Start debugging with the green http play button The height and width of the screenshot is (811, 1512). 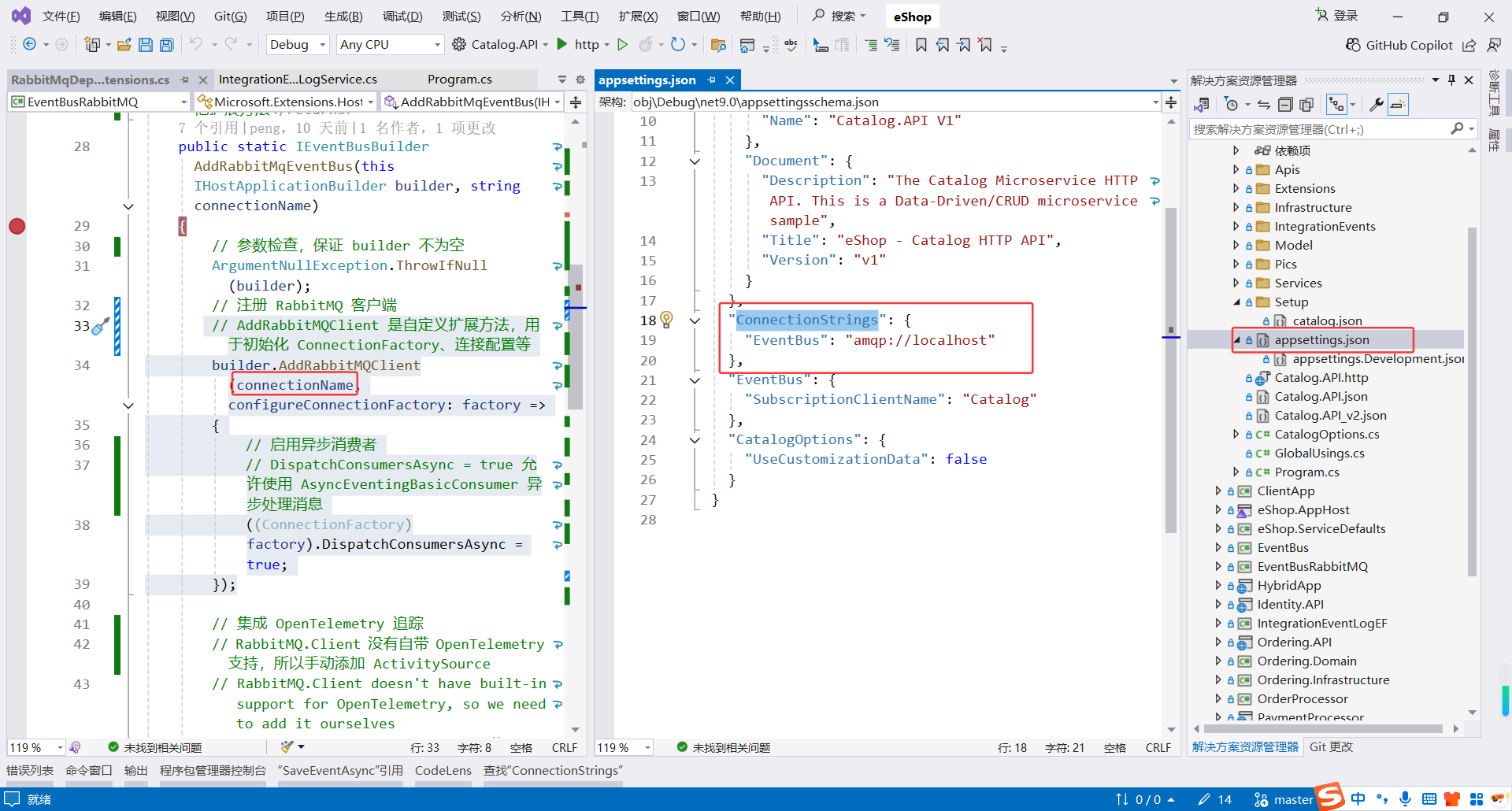(562, 45)
